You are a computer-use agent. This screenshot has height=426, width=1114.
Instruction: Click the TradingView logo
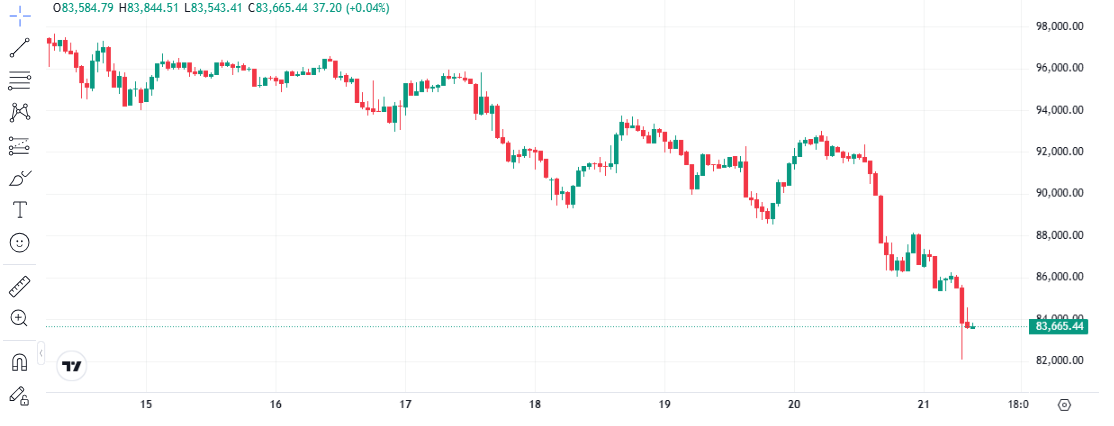click(x=71, y=366)
